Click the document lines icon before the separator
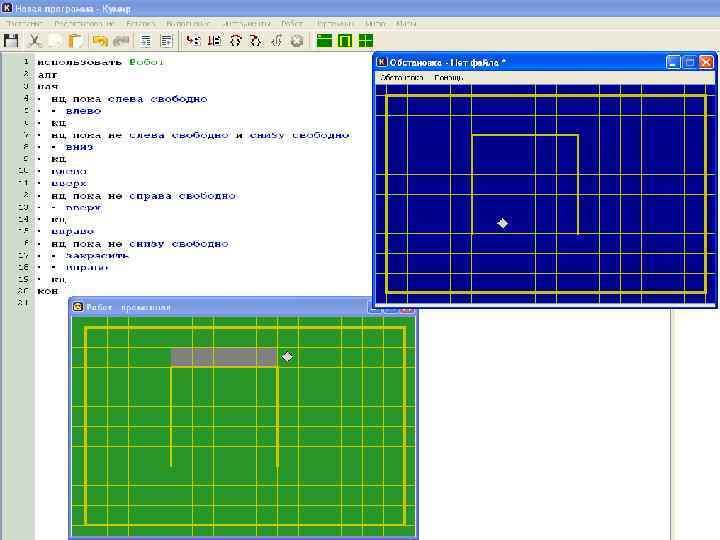The height and width of the screenshot is (540, 720). pyautogui.click(x=167, y=40)
